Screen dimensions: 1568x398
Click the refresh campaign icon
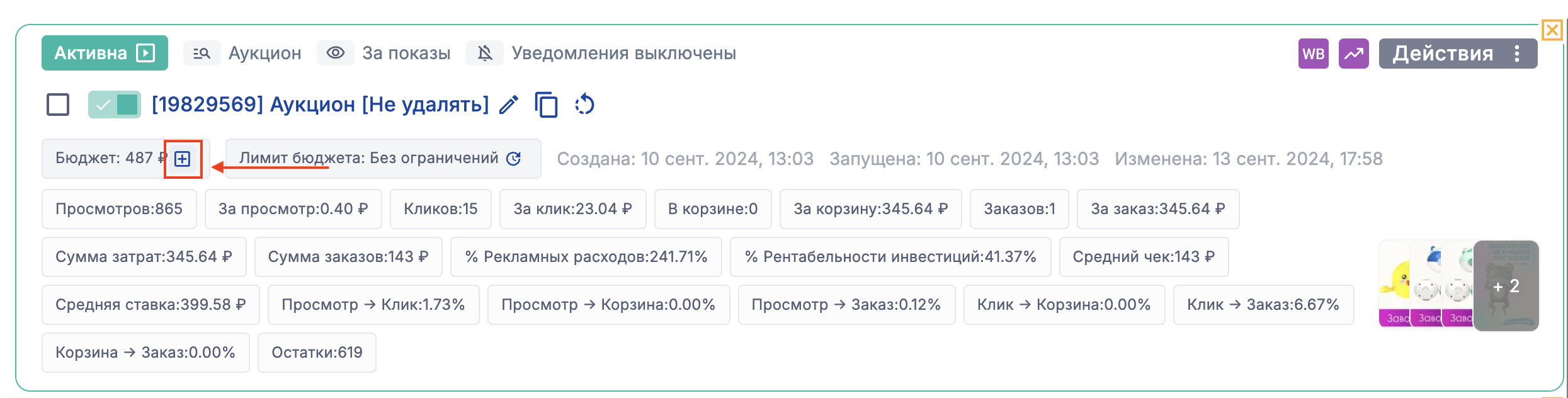point(584,105)
